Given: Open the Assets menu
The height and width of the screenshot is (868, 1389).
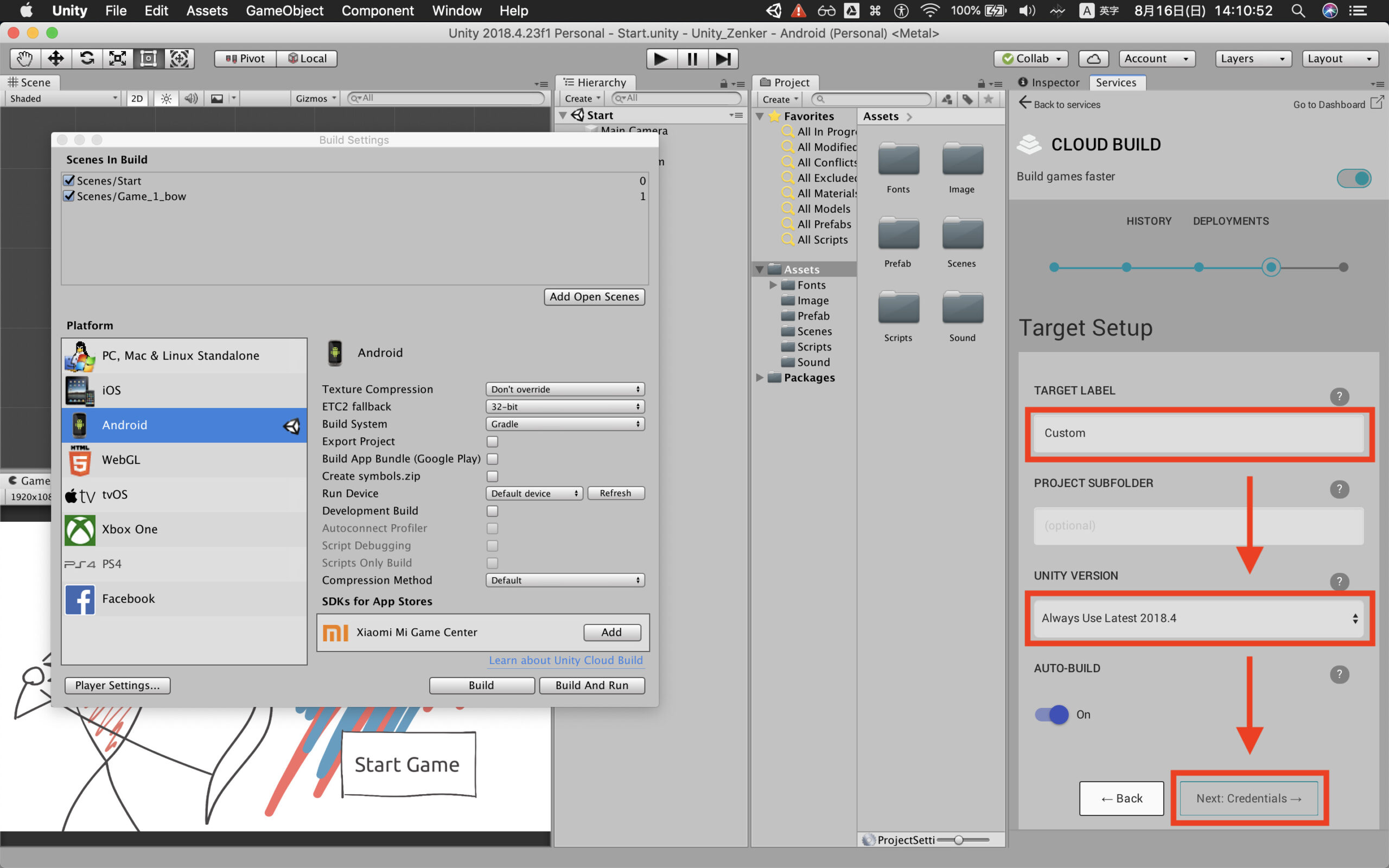Looking at the screenshot, I should pos(207,10).
